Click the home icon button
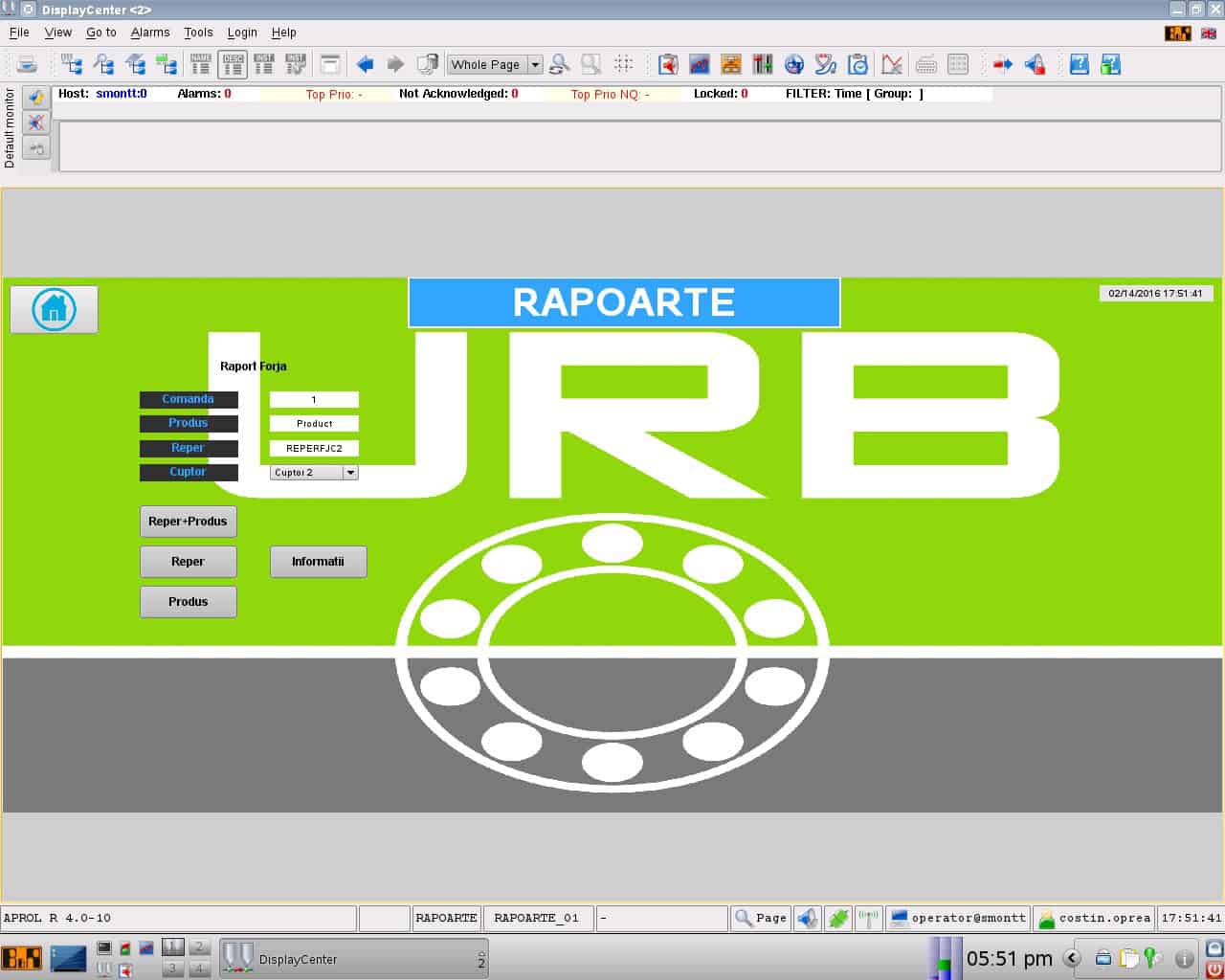This screenshot has width=1225, height=980. [x=54, y=309]
